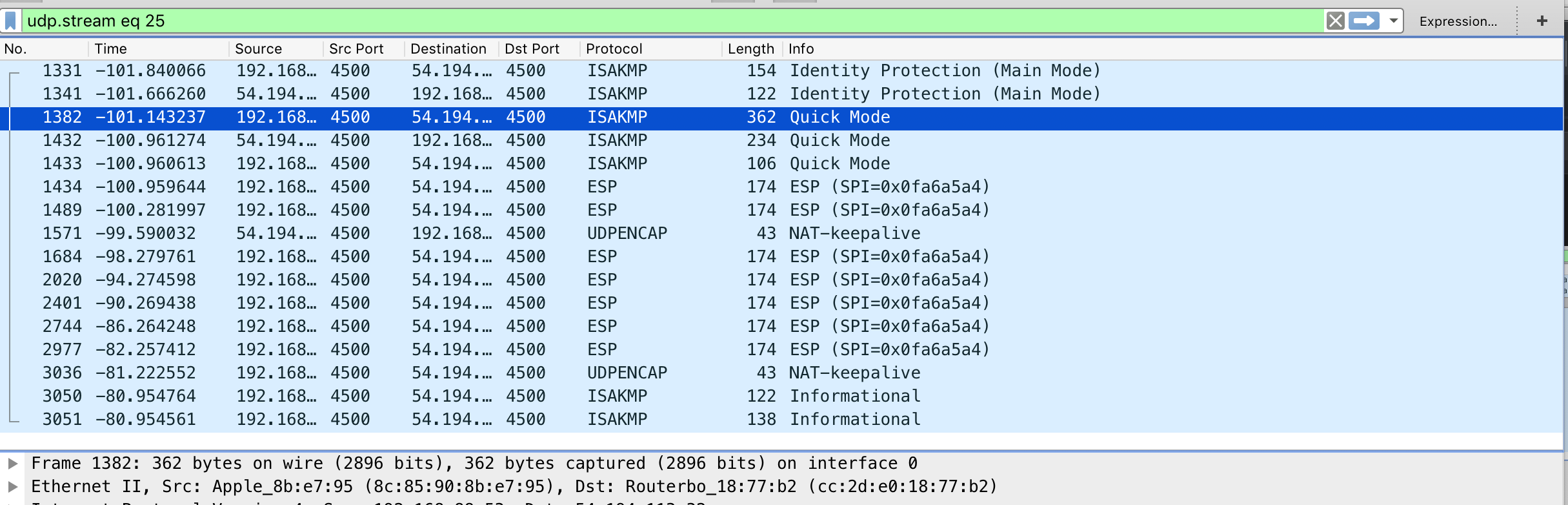This screenshot has height=505, width=1568.
Task: Click time value -80.954764
Action: tap(146, 397)
